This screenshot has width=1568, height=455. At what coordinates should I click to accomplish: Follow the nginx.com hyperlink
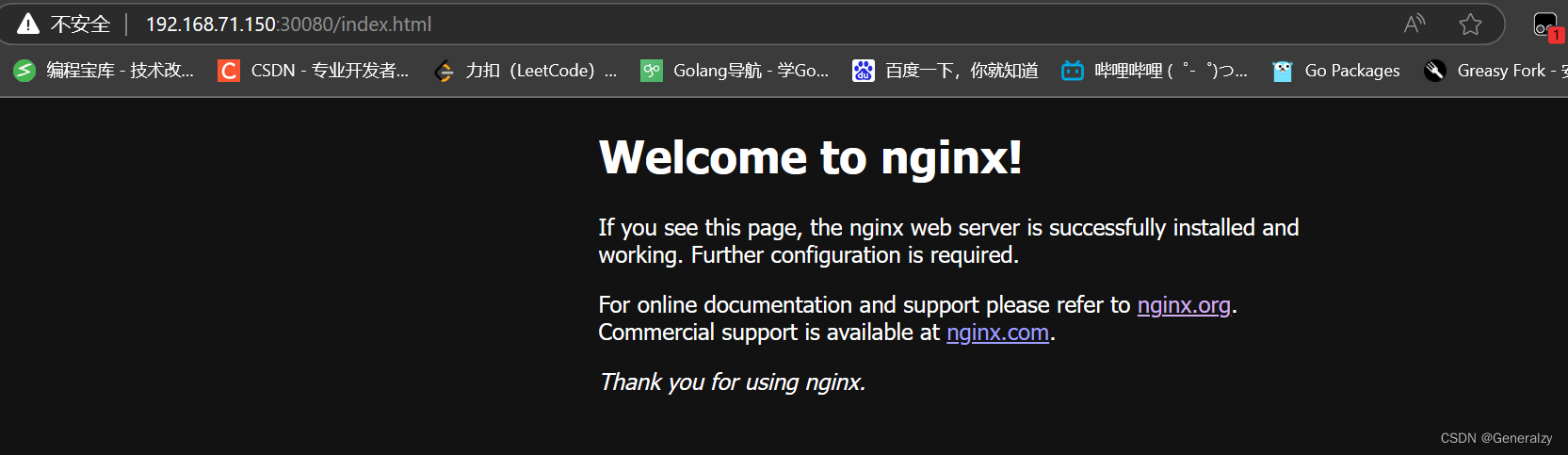pyautogui.click(x=997, y=333)
